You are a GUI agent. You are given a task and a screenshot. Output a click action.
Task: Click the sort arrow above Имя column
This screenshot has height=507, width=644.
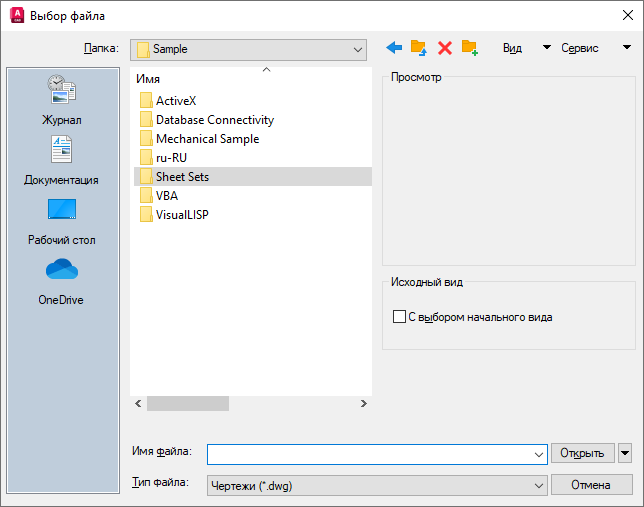(267, 70)
